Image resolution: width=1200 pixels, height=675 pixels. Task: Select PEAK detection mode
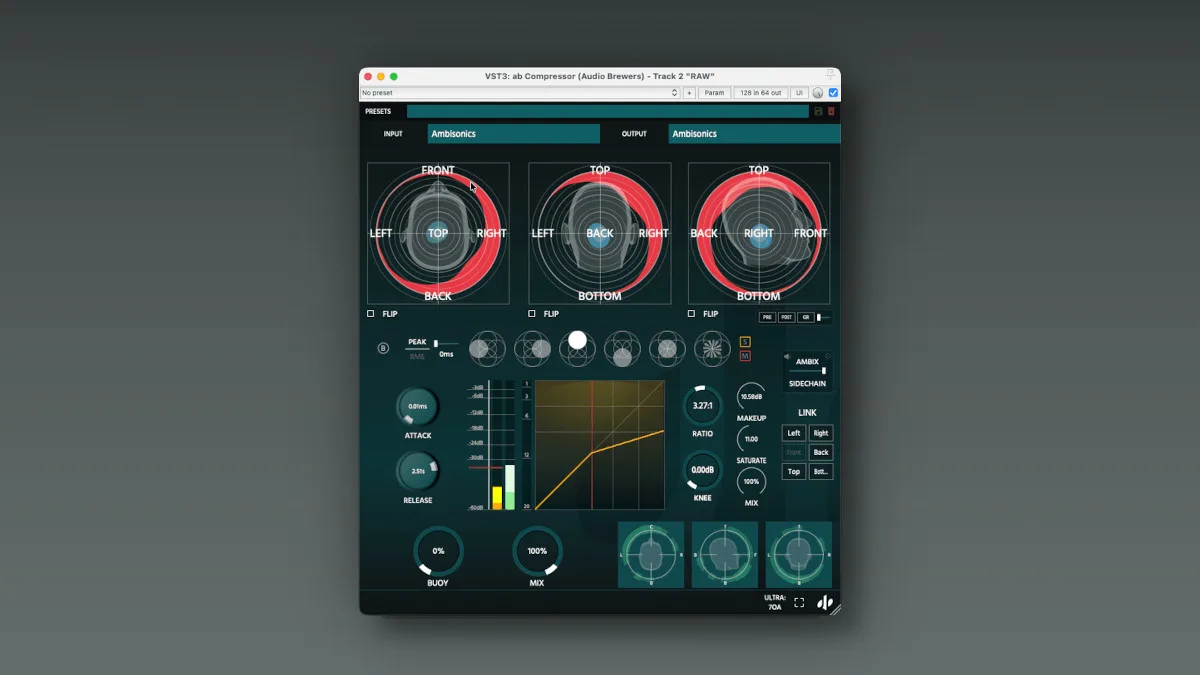417,342
